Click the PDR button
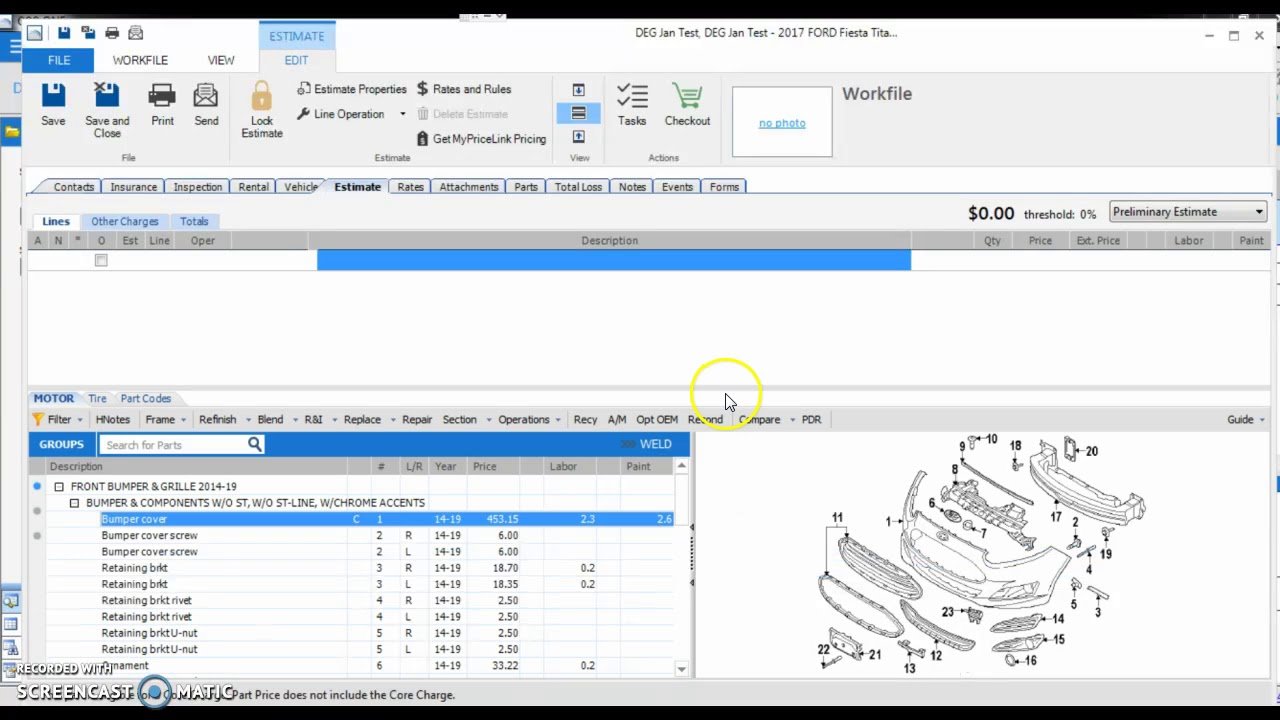The image size is (1280, 720). pos(811,420)
